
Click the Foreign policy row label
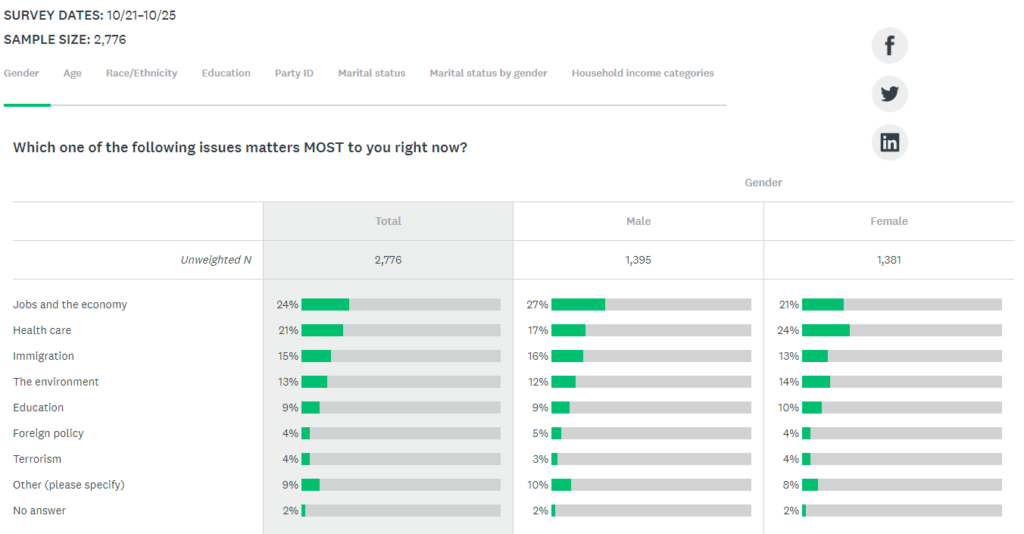tap(48, 433)
